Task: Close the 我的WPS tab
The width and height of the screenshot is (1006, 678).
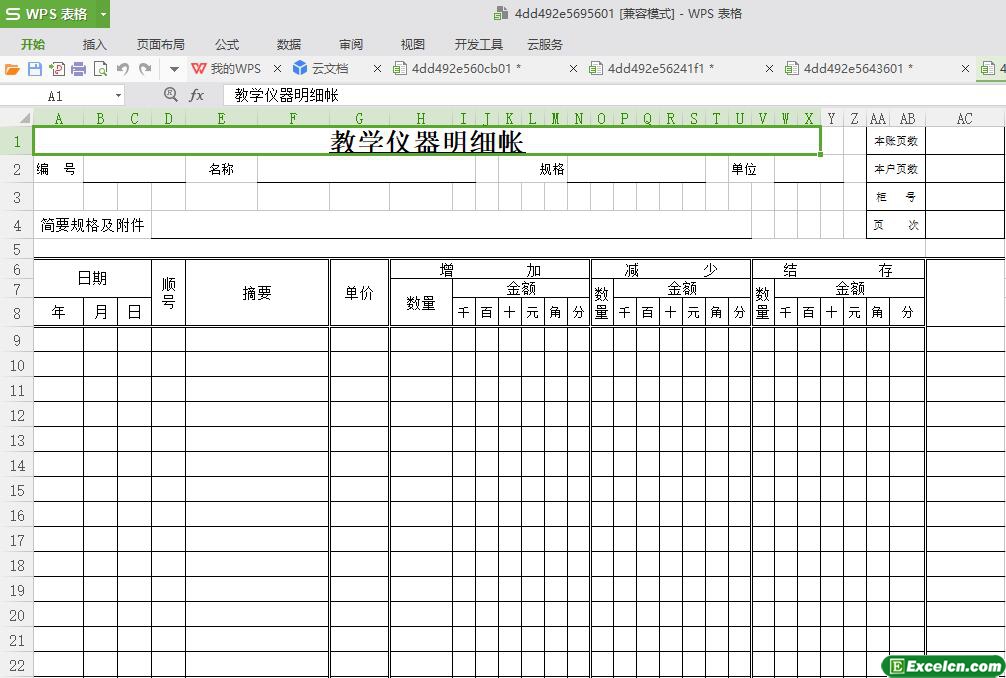Action: click(x=277, y=69)
